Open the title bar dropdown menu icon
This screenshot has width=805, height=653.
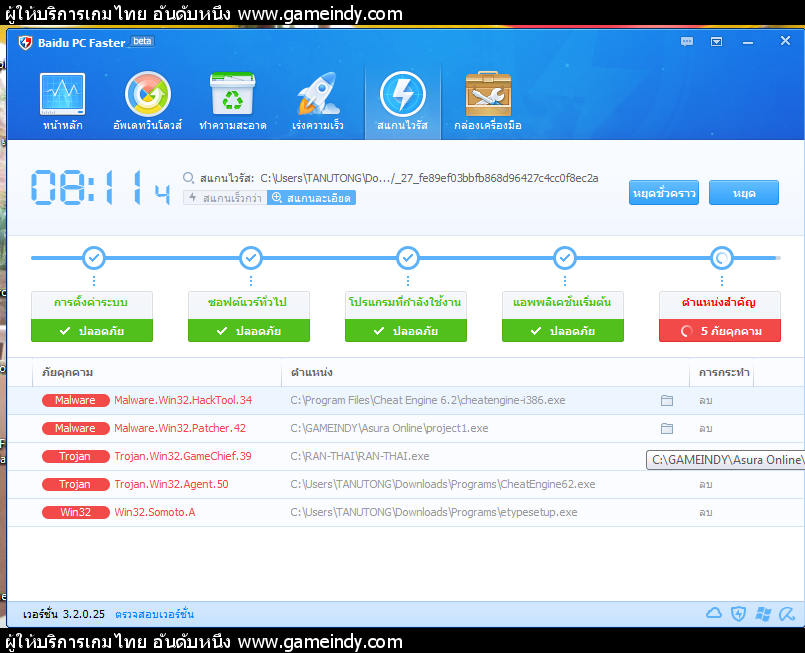click(x=717, y=42)
